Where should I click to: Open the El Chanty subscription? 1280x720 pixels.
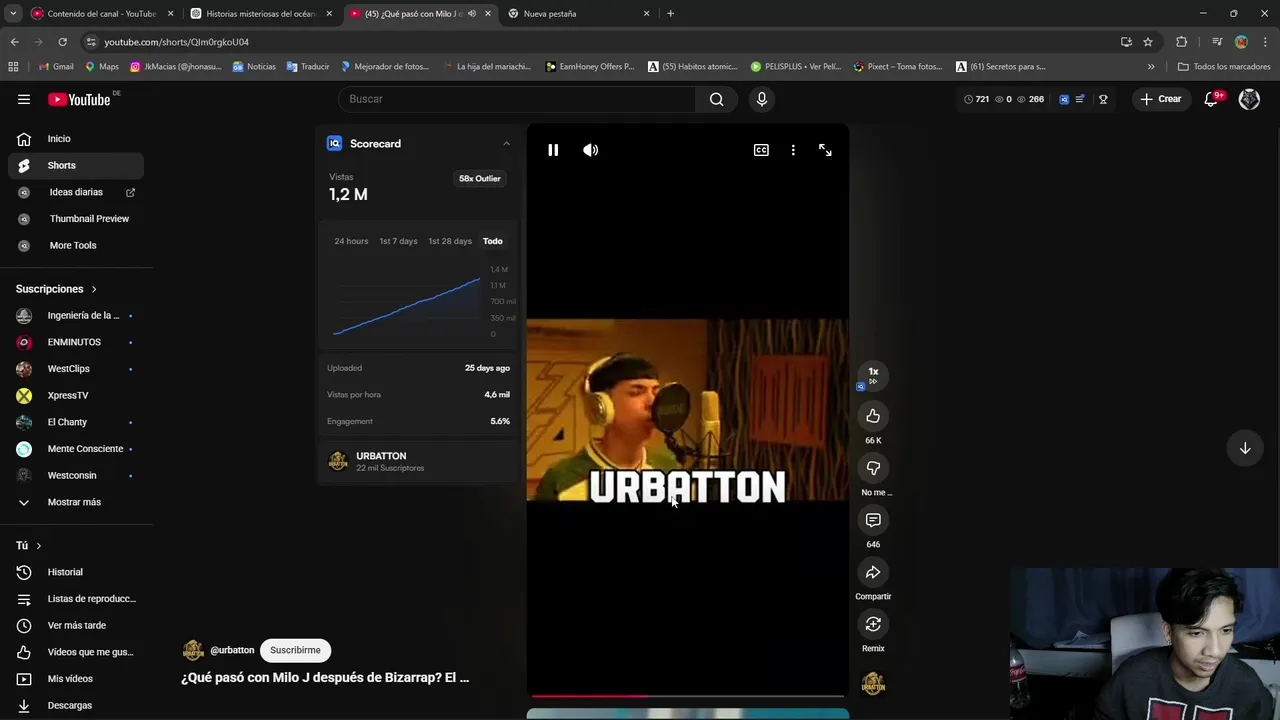(x=76, y=422)
